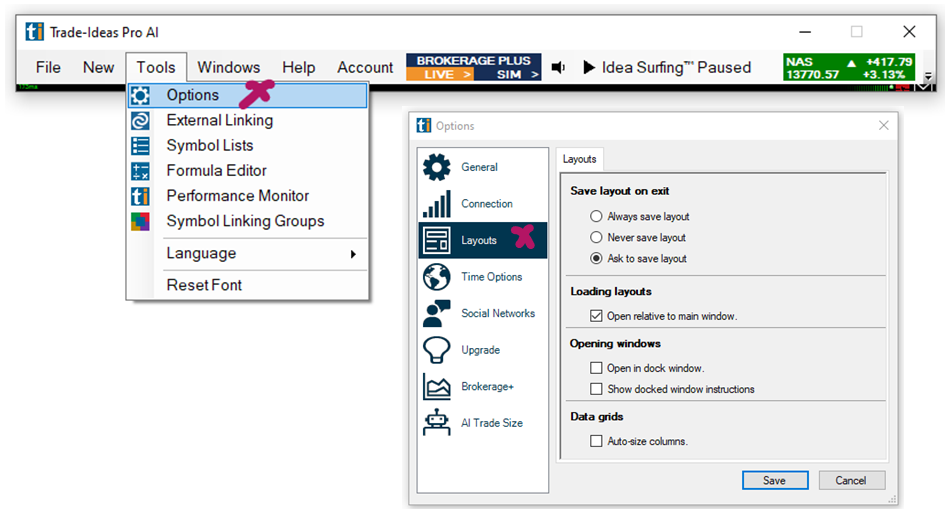Select the Upgrade lightbulb icon
This screenshot has height=528, width=948.
click(437, 350)
